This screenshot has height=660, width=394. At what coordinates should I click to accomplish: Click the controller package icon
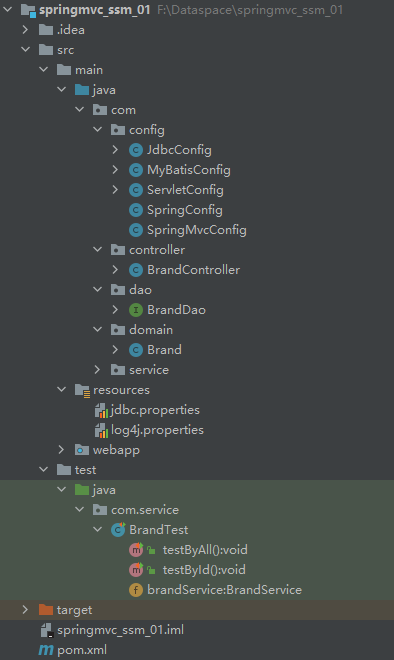click(x=118, y=250)
